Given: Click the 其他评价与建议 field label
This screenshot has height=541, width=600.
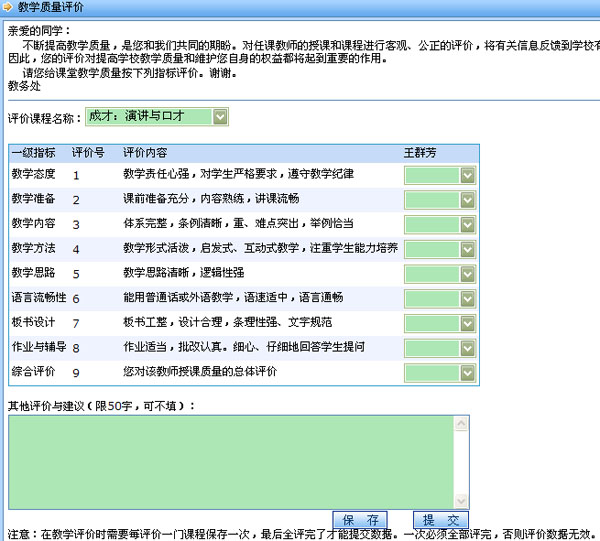Looking at the screenshot, I should pyautogui.click(x=102, y=405).
